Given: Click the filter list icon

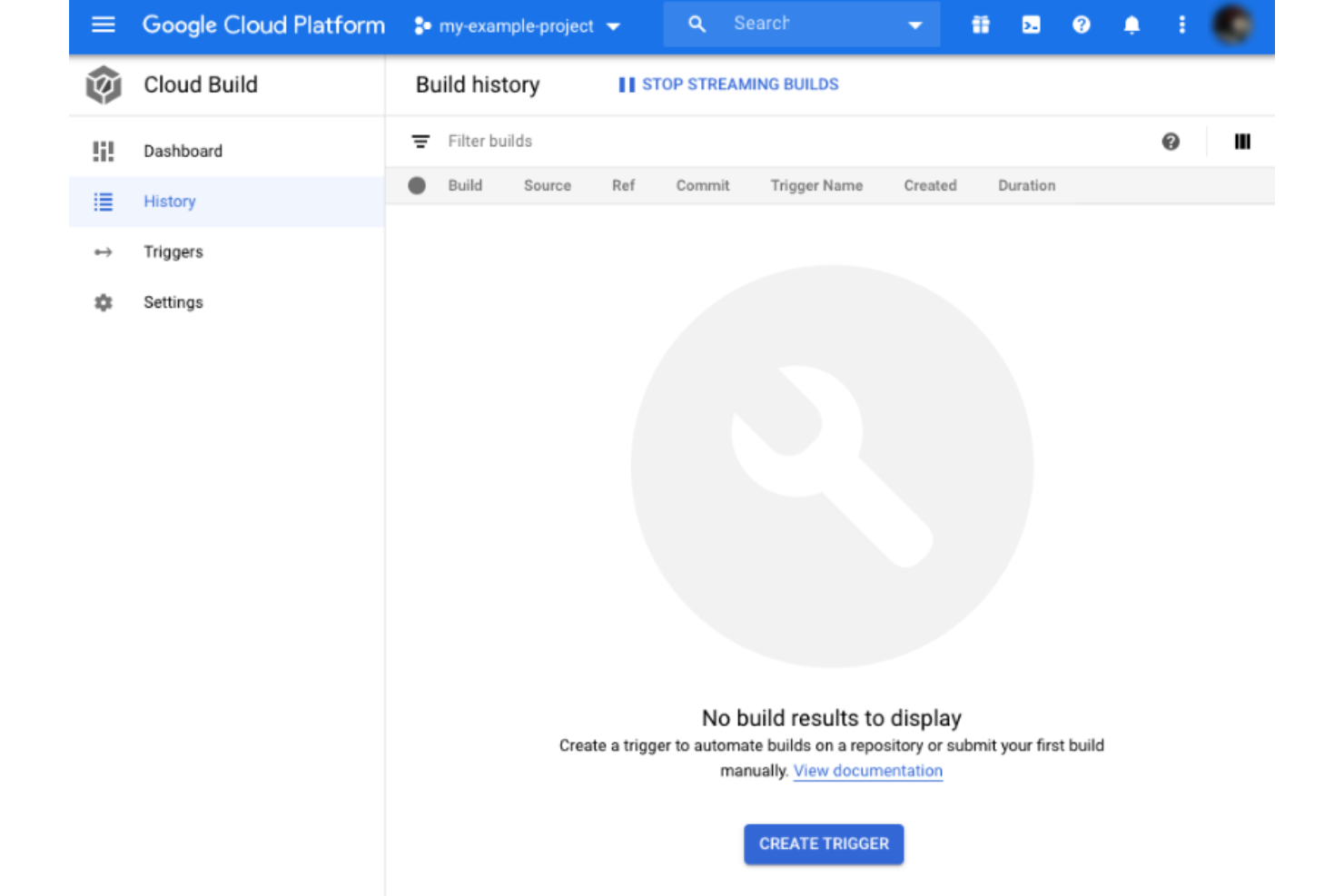Looking at the screenshot, I should click(420, 142).
